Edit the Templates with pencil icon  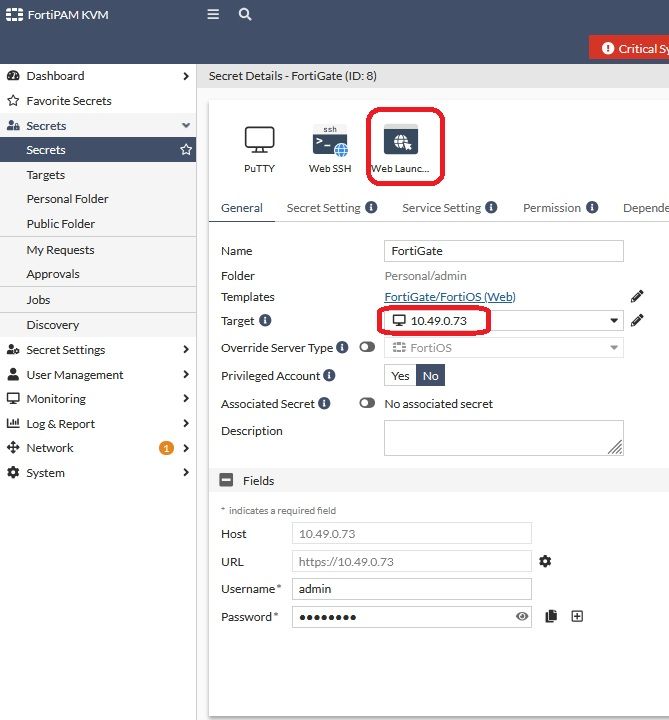(x=637, y=296)
